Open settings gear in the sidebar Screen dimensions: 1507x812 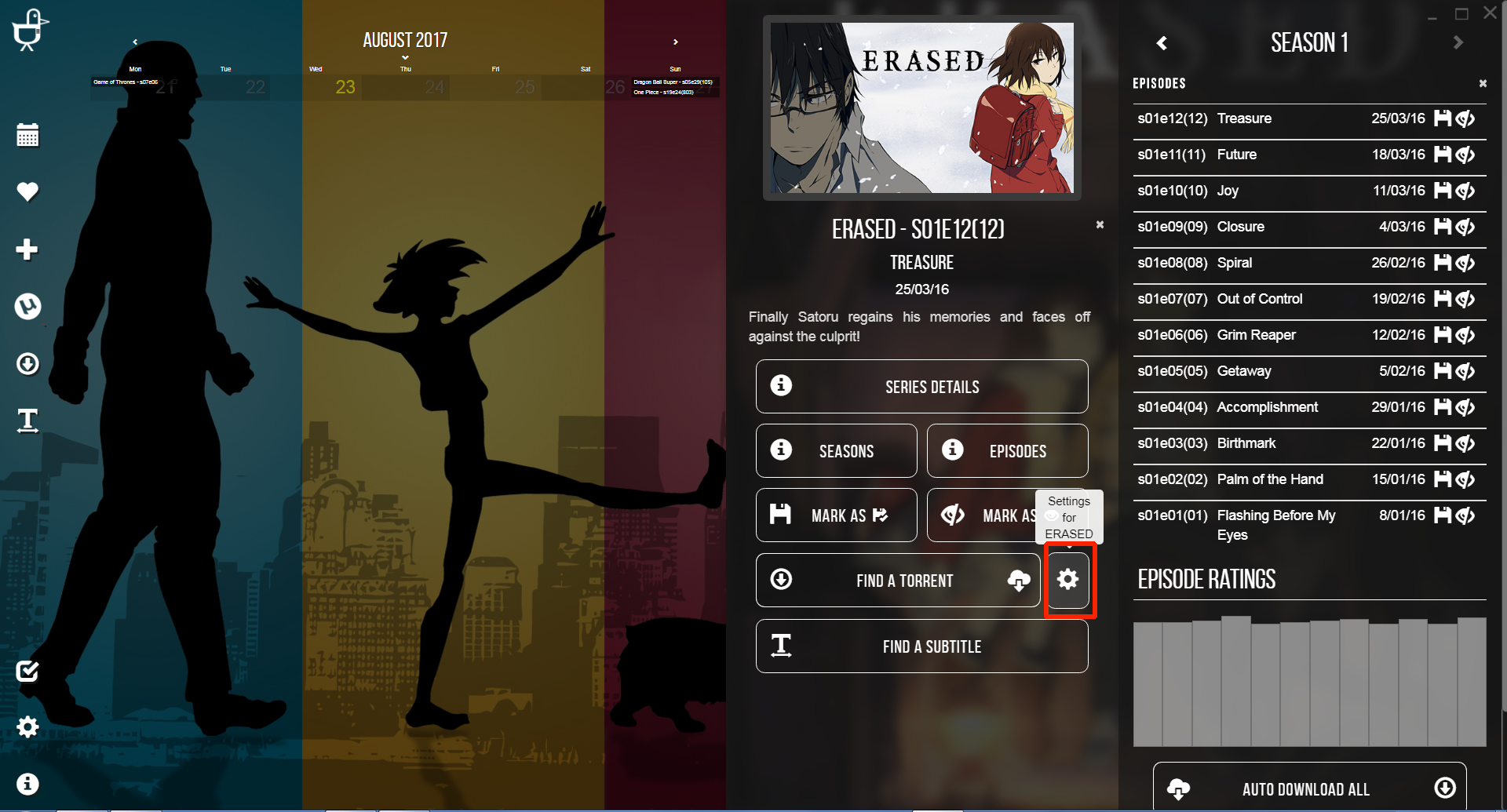(x=27, y=727)
